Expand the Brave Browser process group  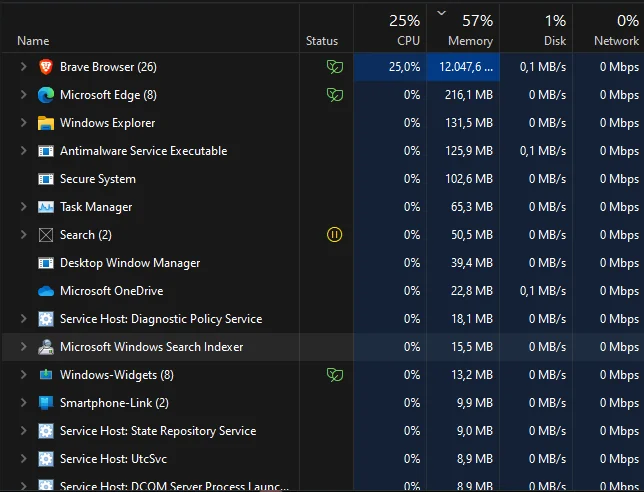click(23, 67)
